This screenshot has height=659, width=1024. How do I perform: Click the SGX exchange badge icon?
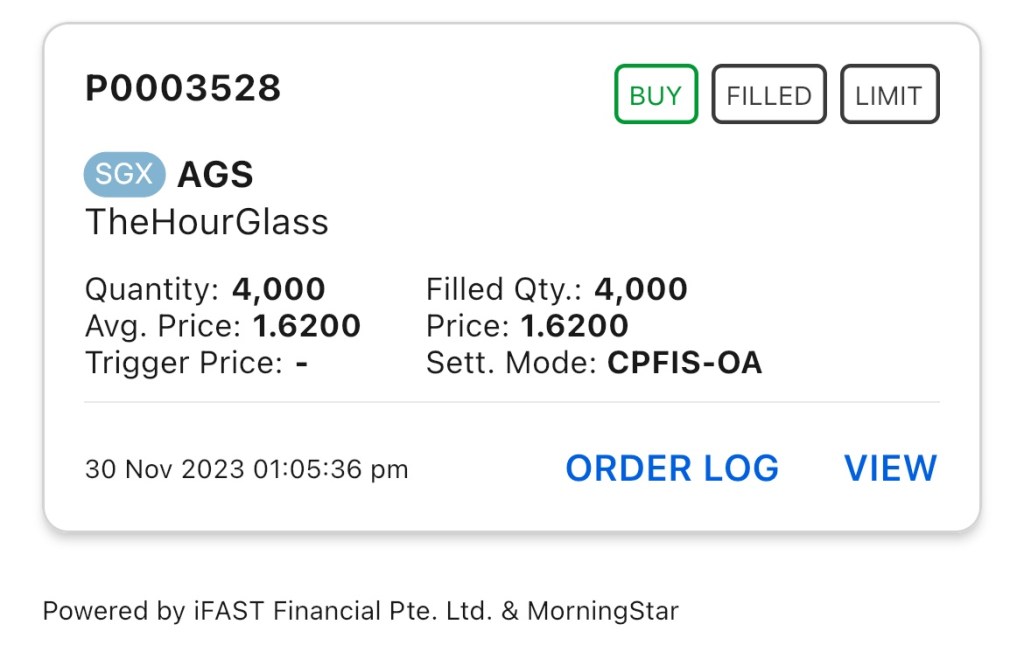(x=124, y=175)
